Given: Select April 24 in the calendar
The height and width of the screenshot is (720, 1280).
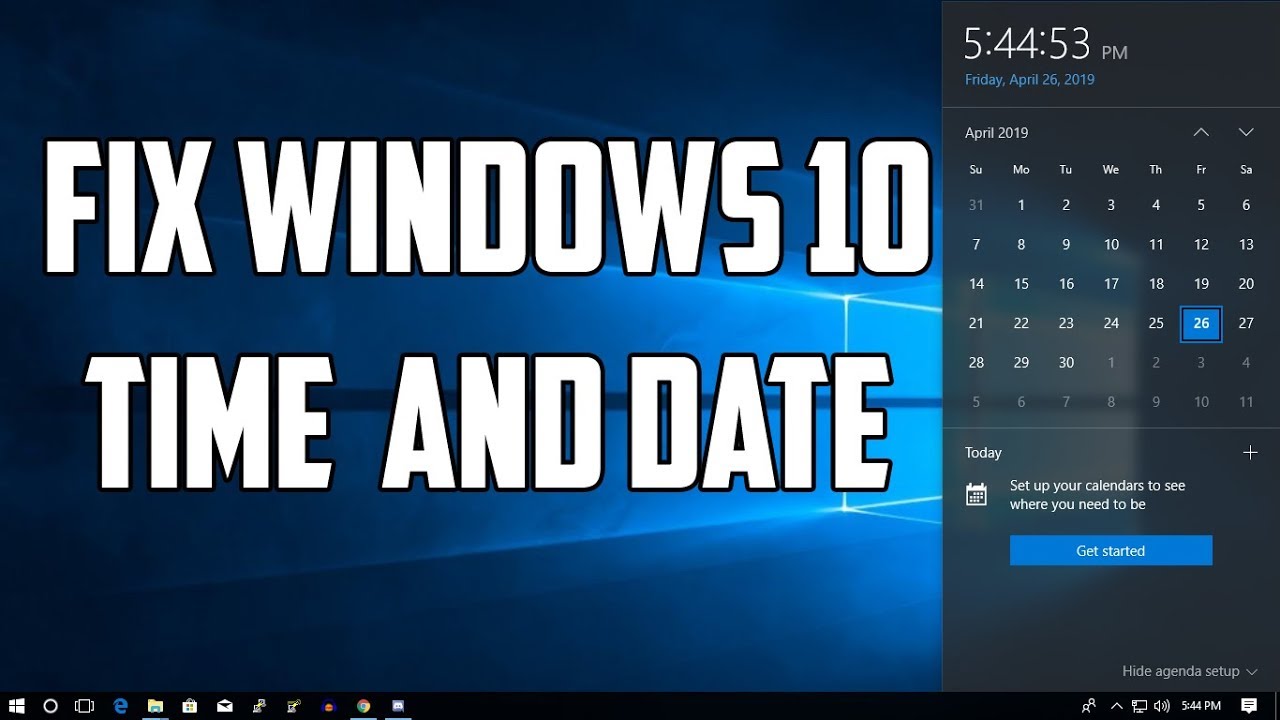Looking at the screenshot, I should [x=1111, y=323].
